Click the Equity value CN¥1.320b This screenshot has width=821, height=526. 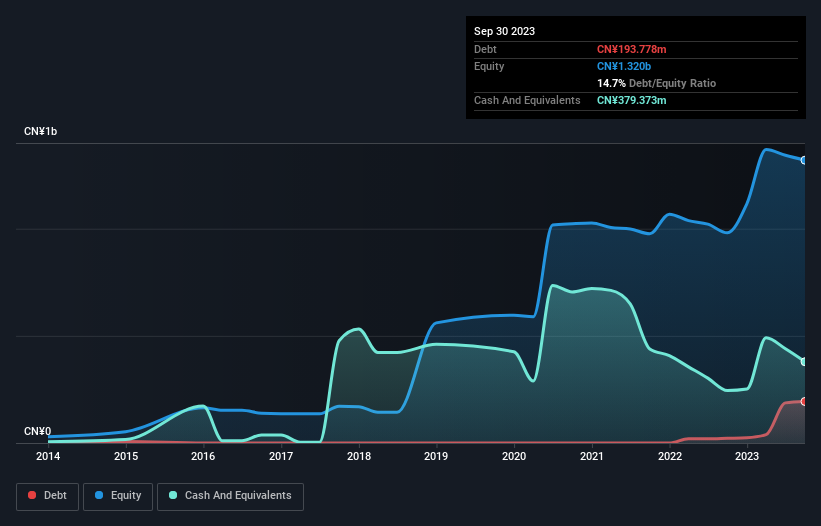[624, 66]
